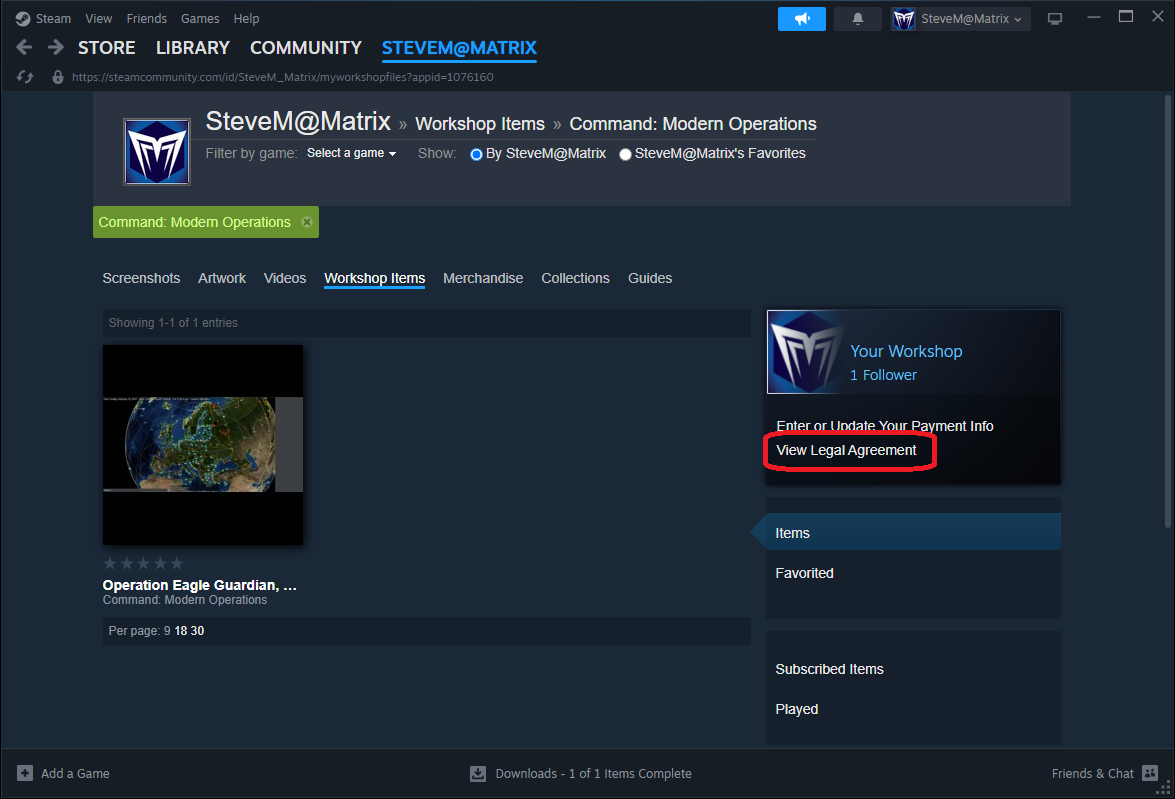Click the five-star rating under workshop item

[x=143, y=563]
